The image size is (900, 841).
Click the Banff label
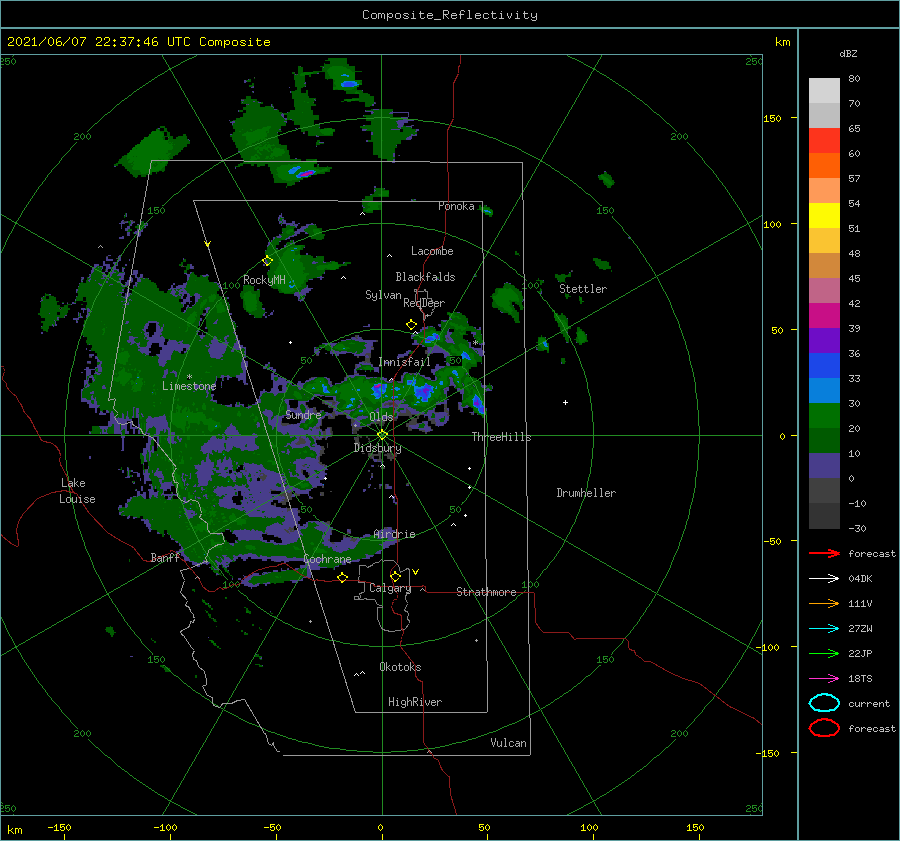165,557
